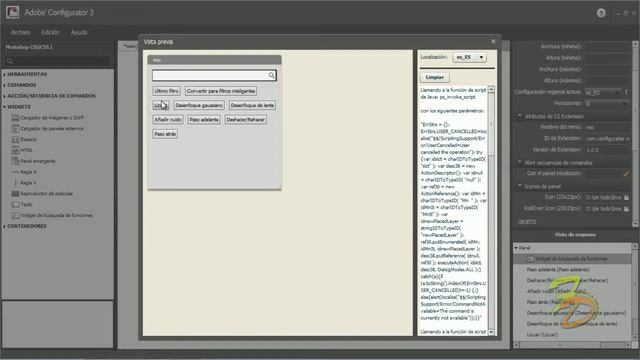Click widget icon in Vista de esquema row
The width and height of the screenshot is (640, 360).
pyautogui.click(x=530, y=259)
